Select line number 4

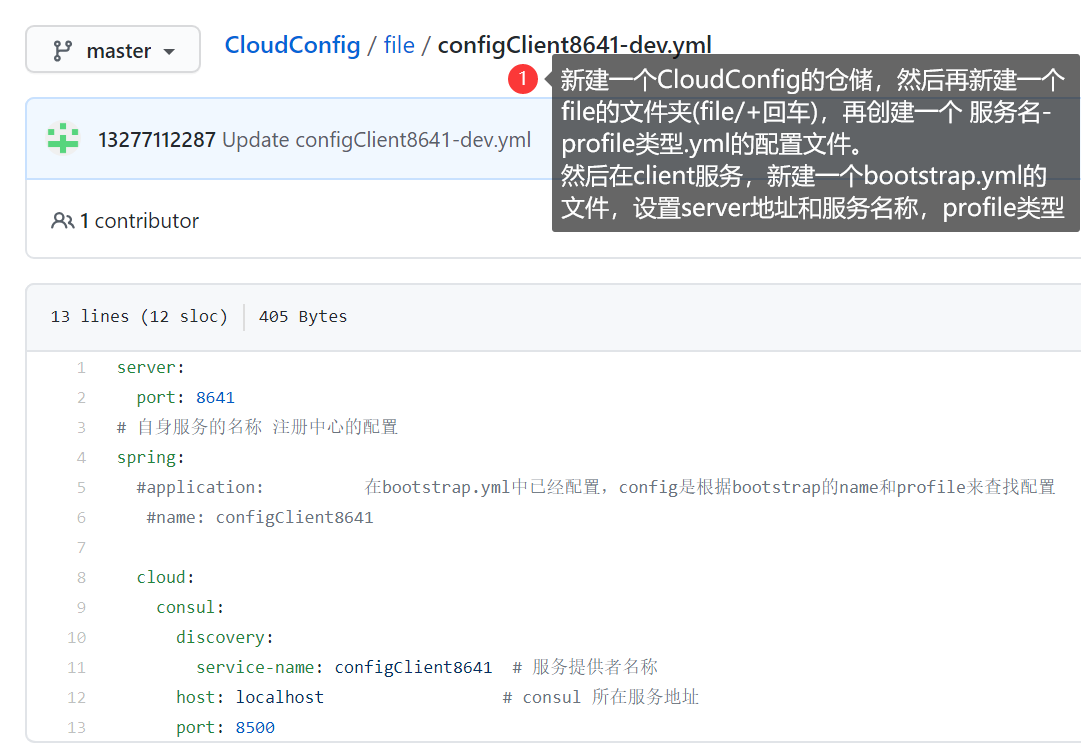tap(81, 458)
